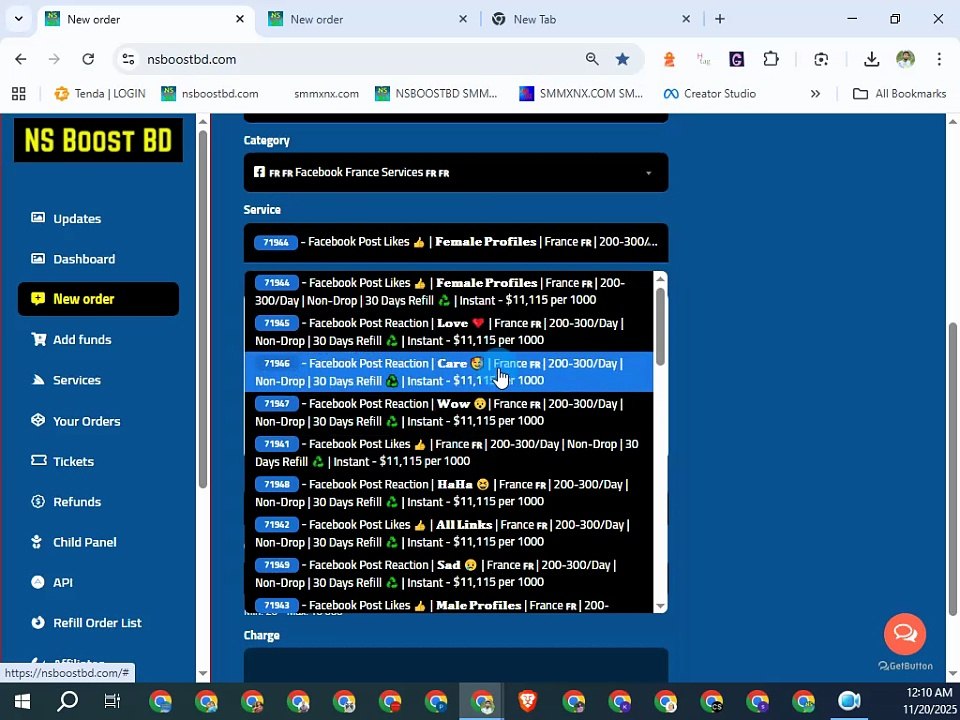This screenshot has width=960, height=720.
Task: Open Refill Order List
Action: point(86,623)
